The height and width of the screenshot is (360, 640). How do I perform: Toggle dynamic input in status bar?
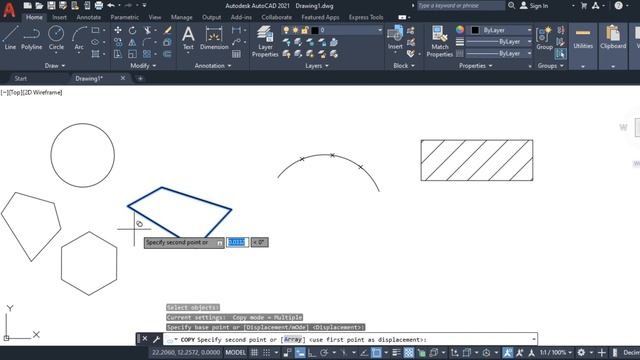pyautogui.click(x=300, y=353)
